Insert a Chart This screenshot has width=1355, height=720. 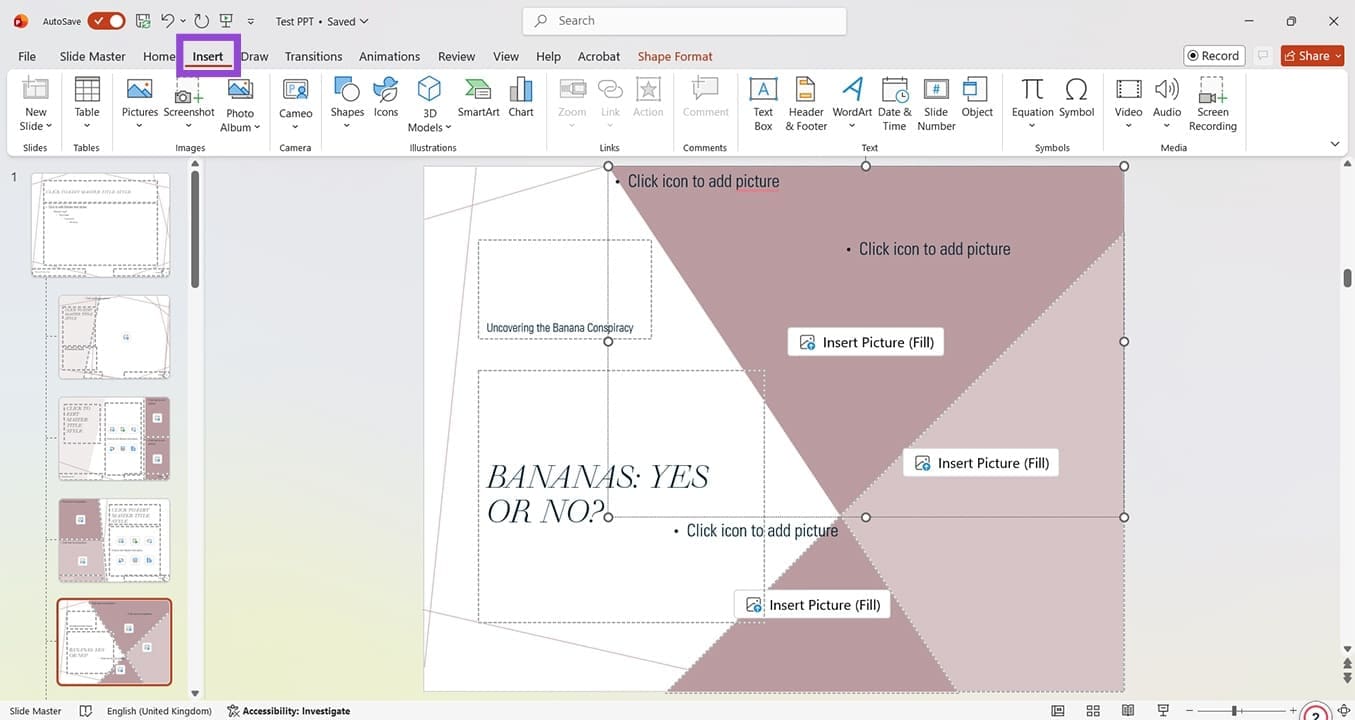pyautogui.click(x=521, y=98)
